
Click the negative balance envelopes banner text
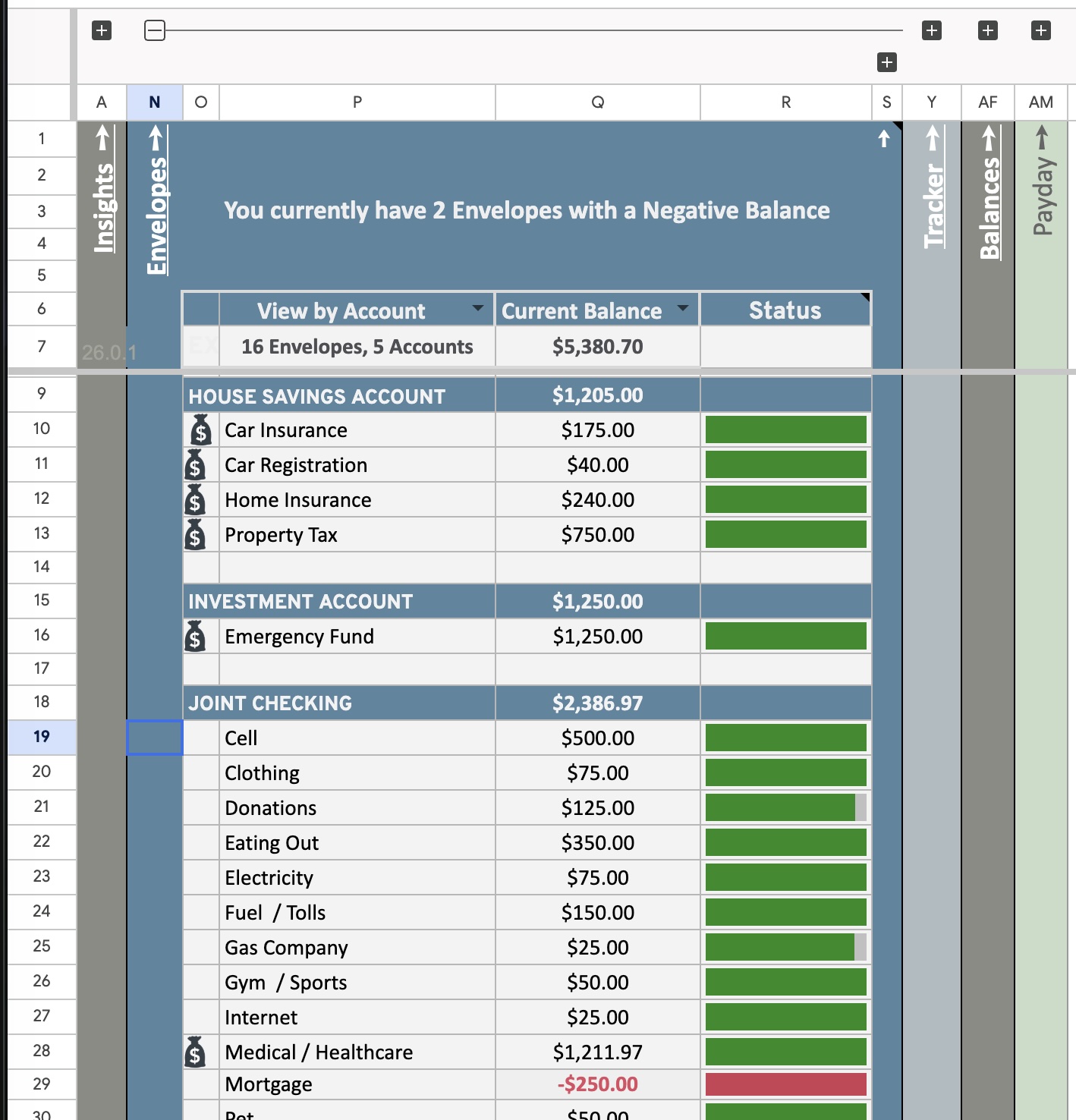pos(527,210)
